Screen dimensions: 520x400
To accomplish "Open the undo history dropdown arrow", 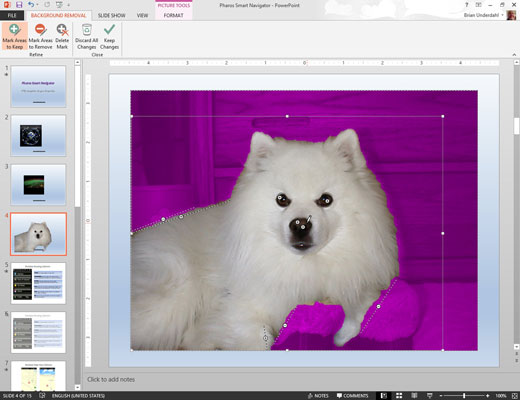I will tap(37, 5).
